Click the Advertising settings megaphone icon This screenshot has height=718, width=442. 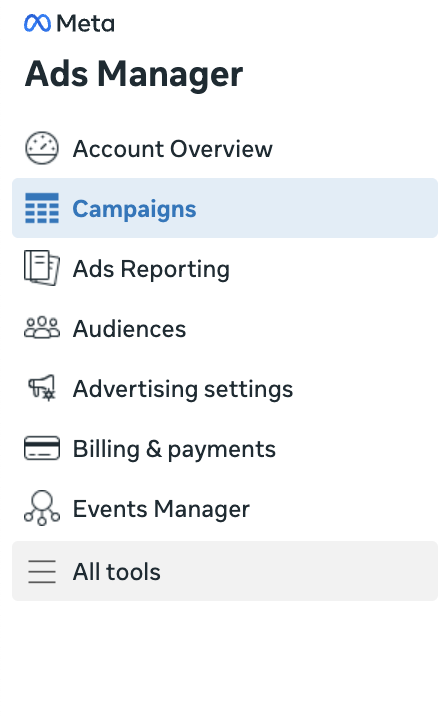[42, 388]
